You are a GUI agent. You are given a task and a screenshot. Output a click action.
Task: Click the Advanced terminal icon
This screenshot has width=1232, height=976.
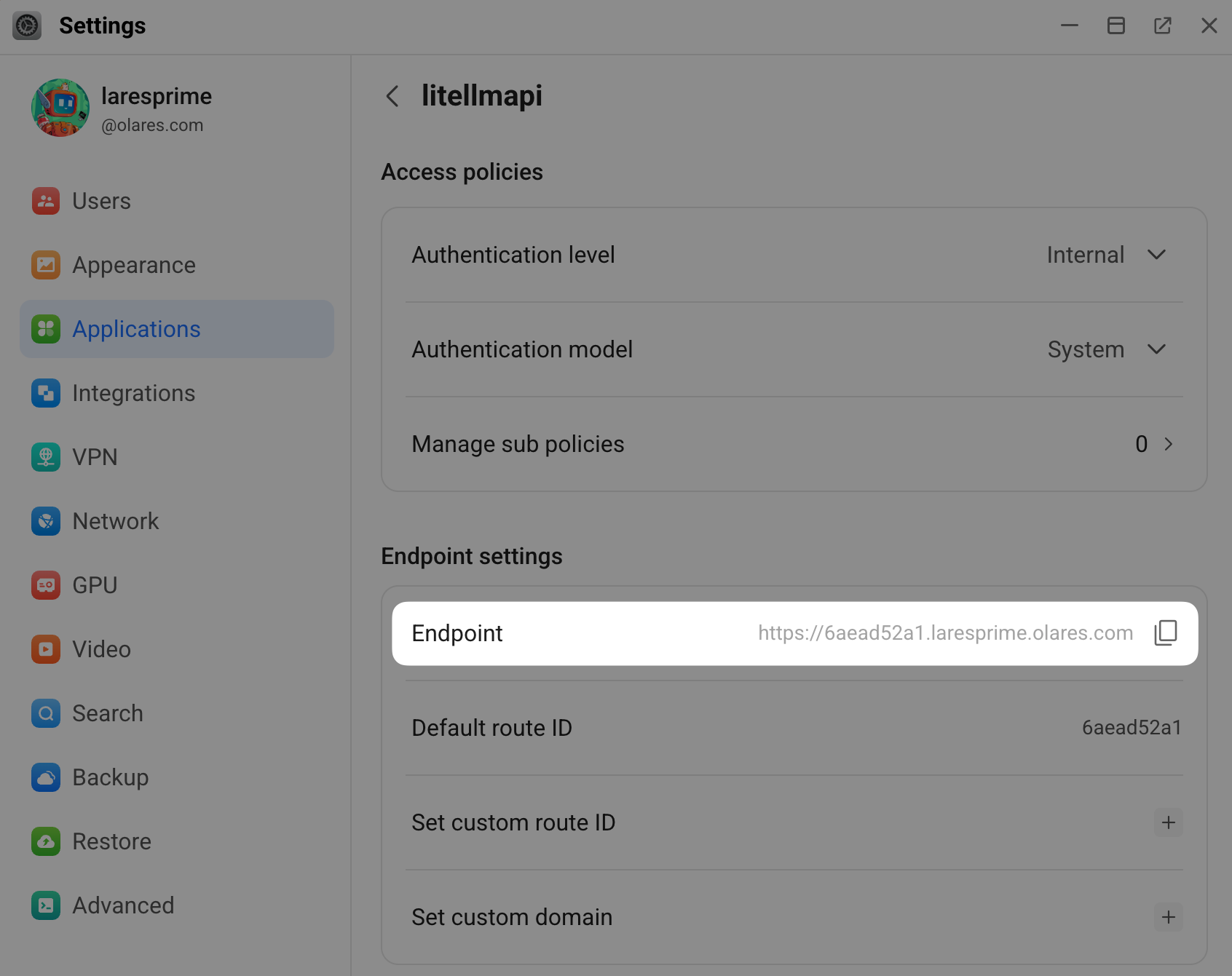coord(46,905)
